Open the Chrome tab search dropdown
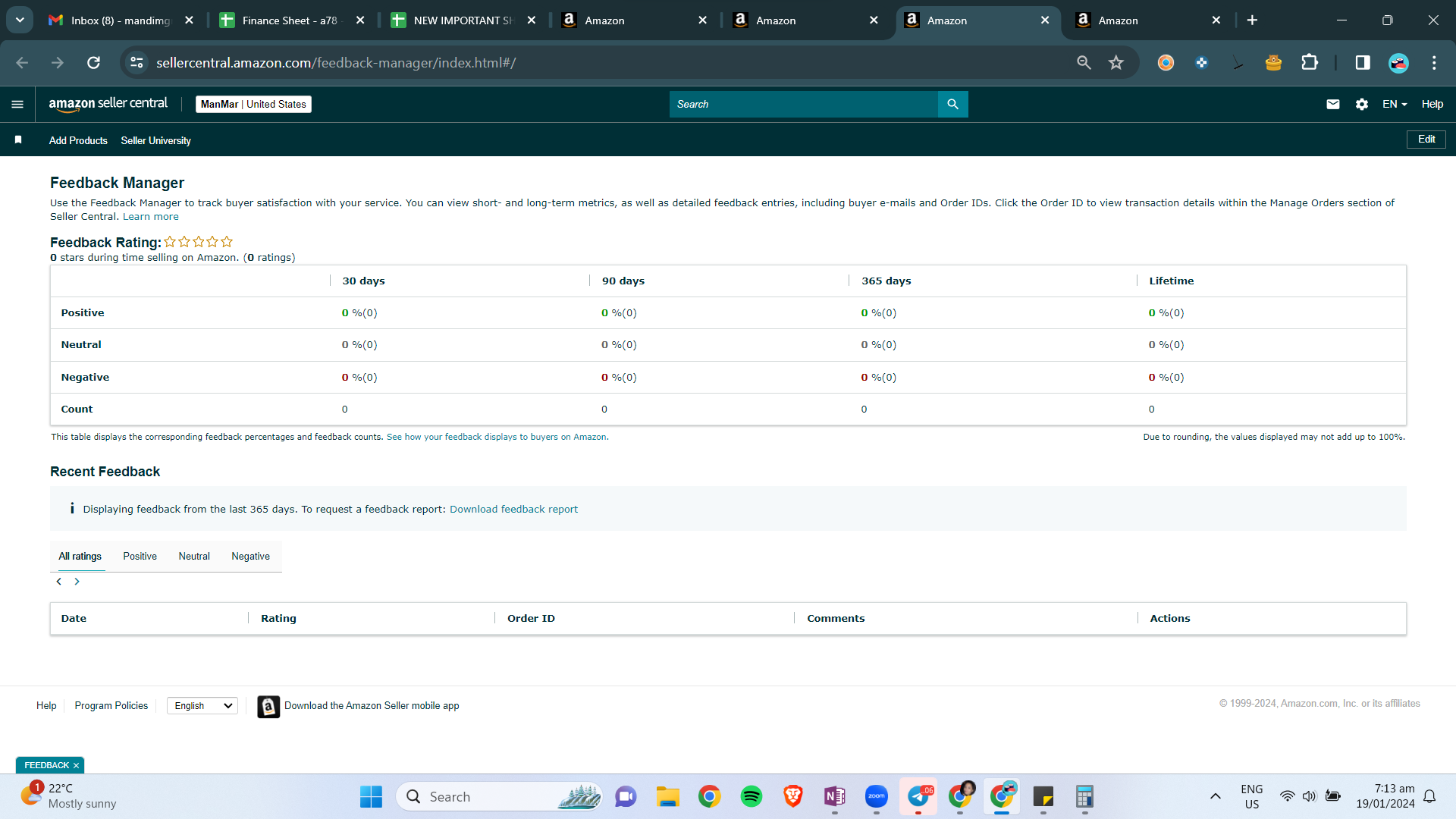Viewport: 1456px width, 819px height. click(x=20, y=20)
